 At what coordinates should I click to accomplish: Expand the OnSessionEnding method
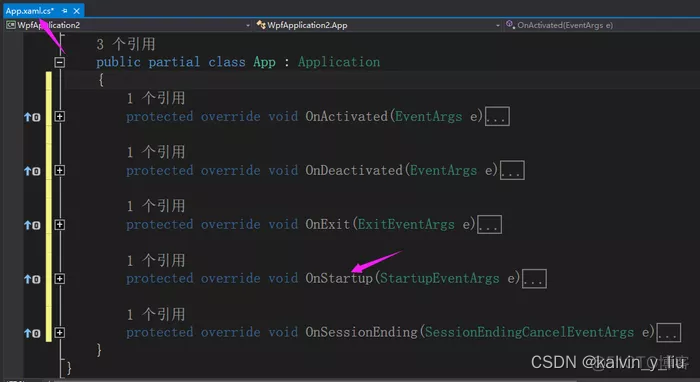point(59,333)
